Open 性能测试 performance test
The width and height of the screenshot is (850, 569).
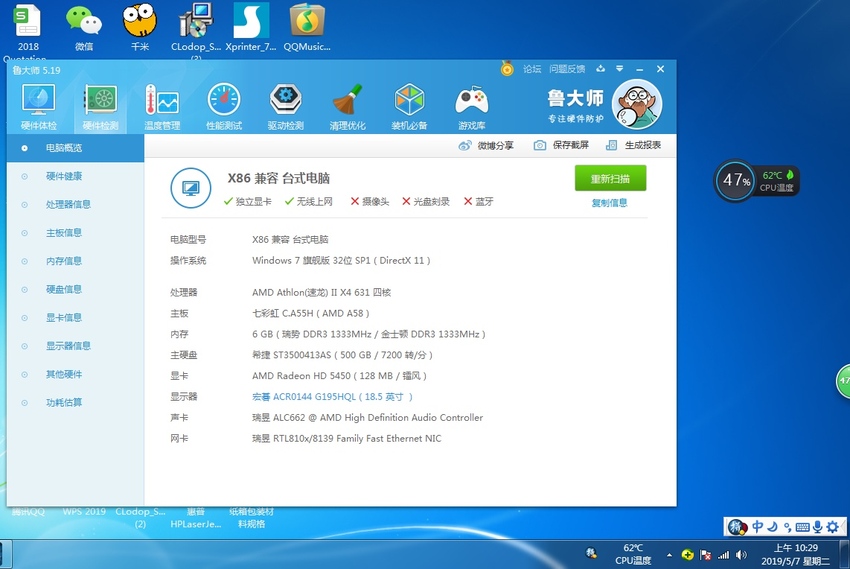coord(224,107)
